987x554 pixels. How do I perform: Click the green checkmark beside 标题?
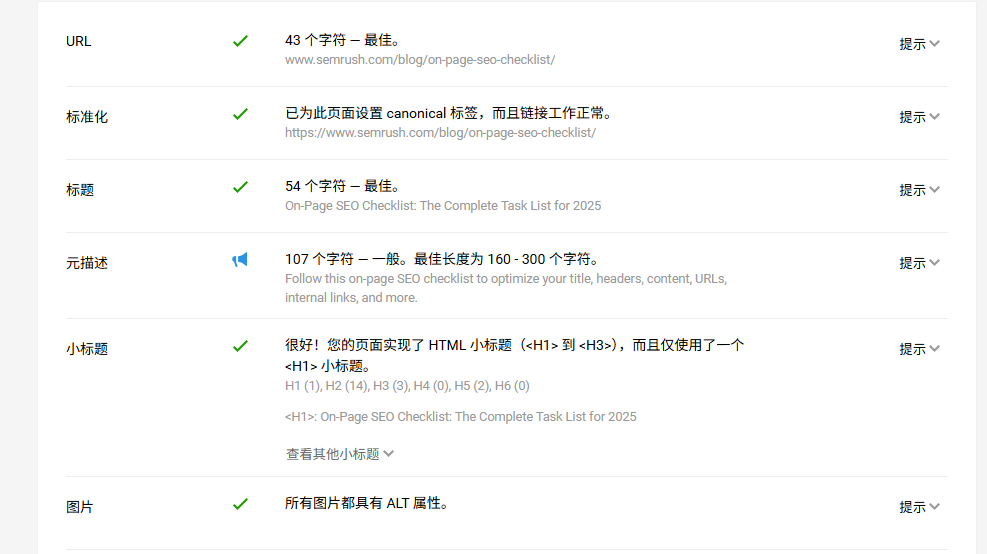(240, 187)
